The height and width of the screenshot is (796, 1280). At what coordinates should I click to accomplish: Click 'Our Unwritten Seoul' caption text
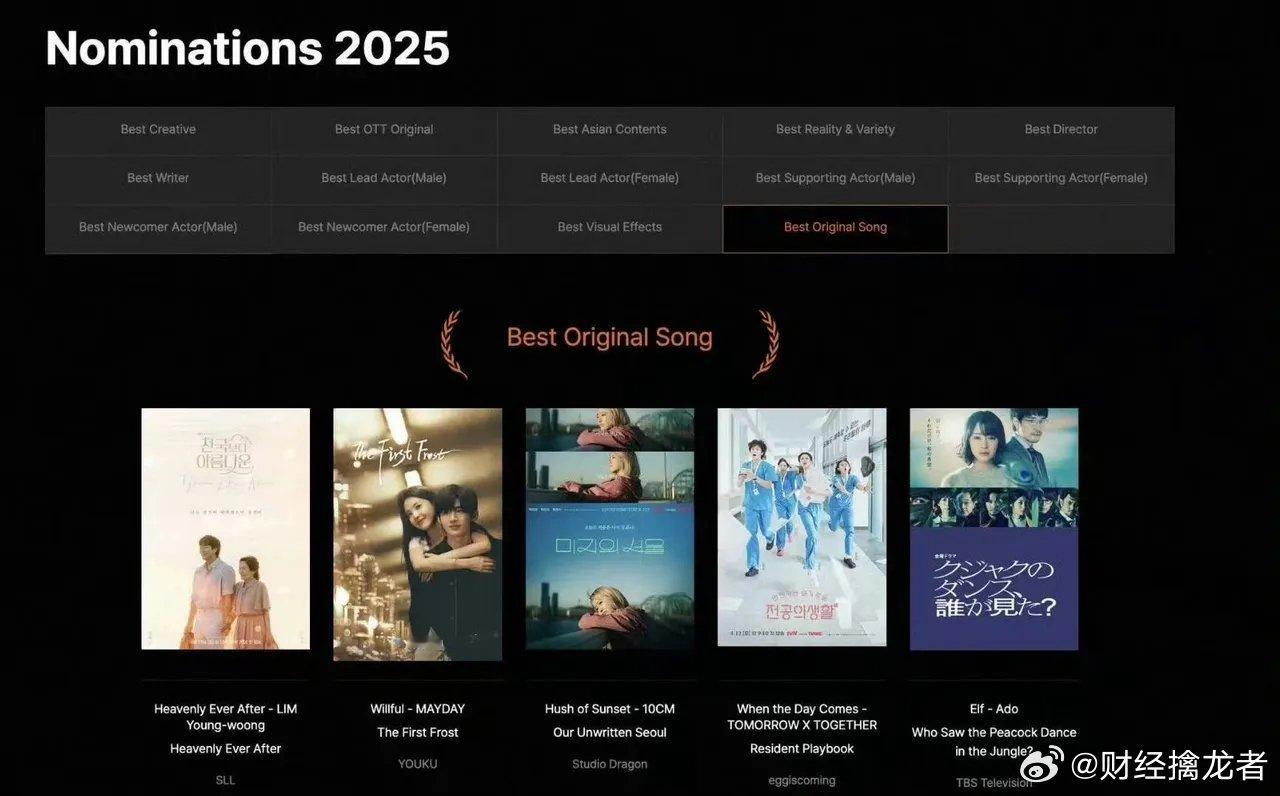(610, 733)
